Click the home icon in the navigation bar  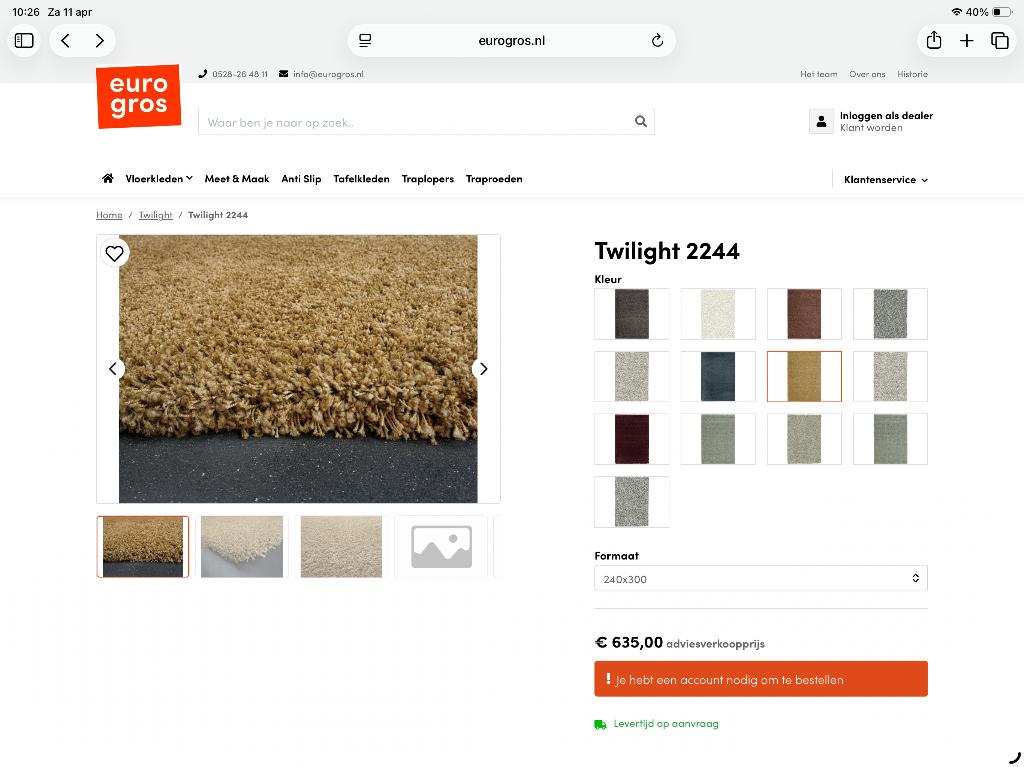(107, 178)
